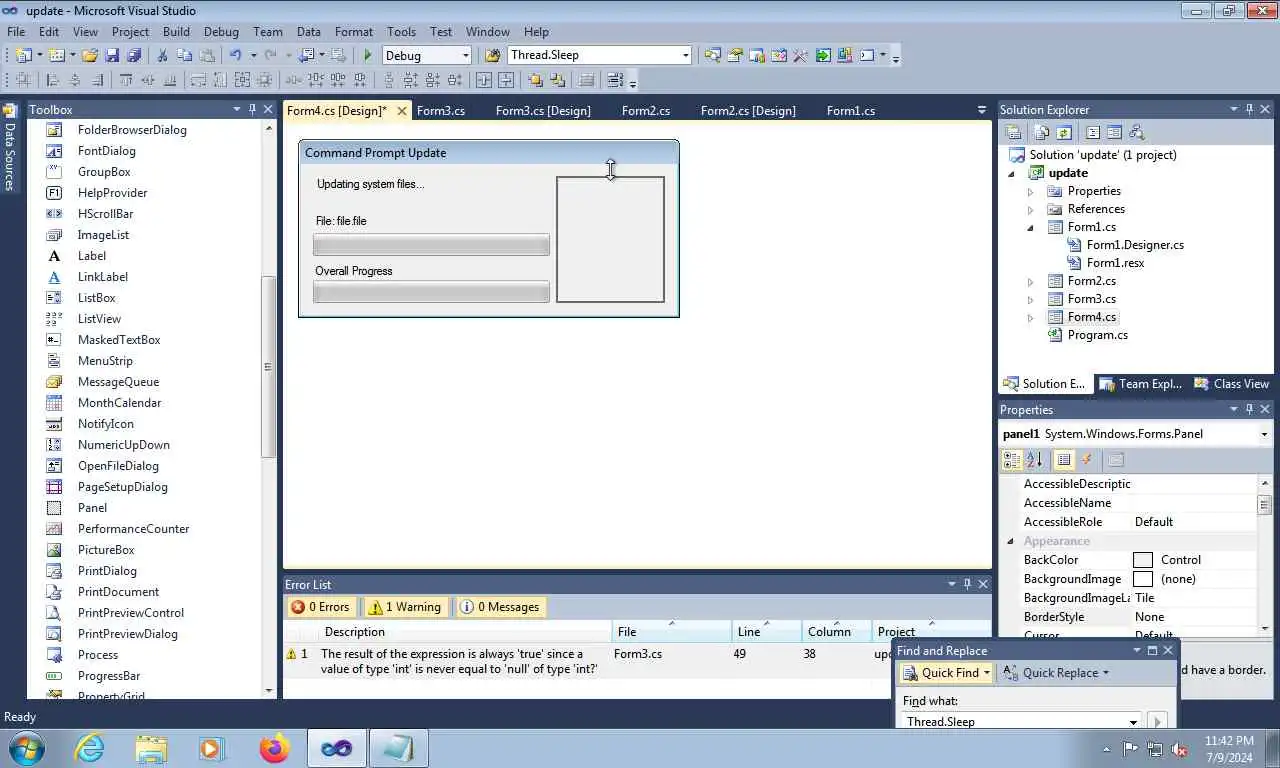Select the file progress bar under 'File: file.file'
Screen dimensions: 1280x768
point(431,245)
